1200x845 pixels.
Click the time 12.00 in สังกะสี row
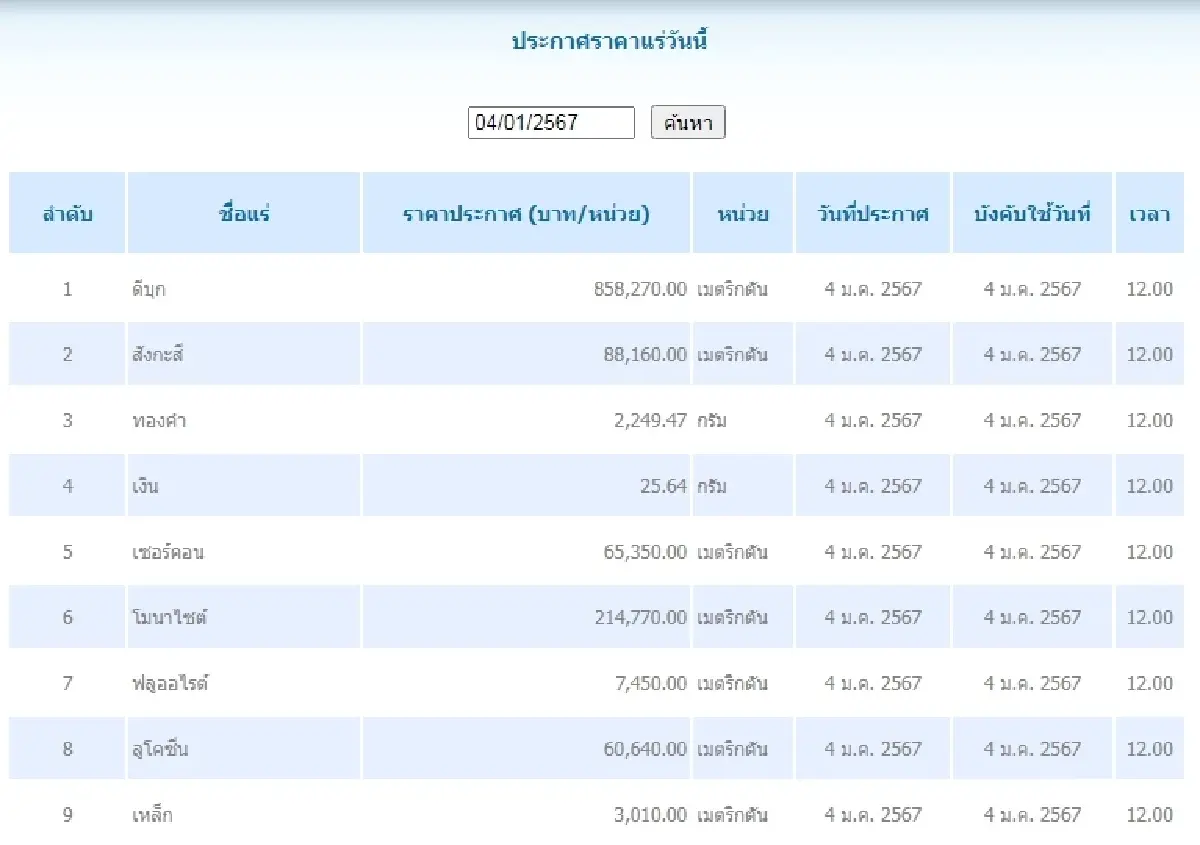(x=1150, y=354)
